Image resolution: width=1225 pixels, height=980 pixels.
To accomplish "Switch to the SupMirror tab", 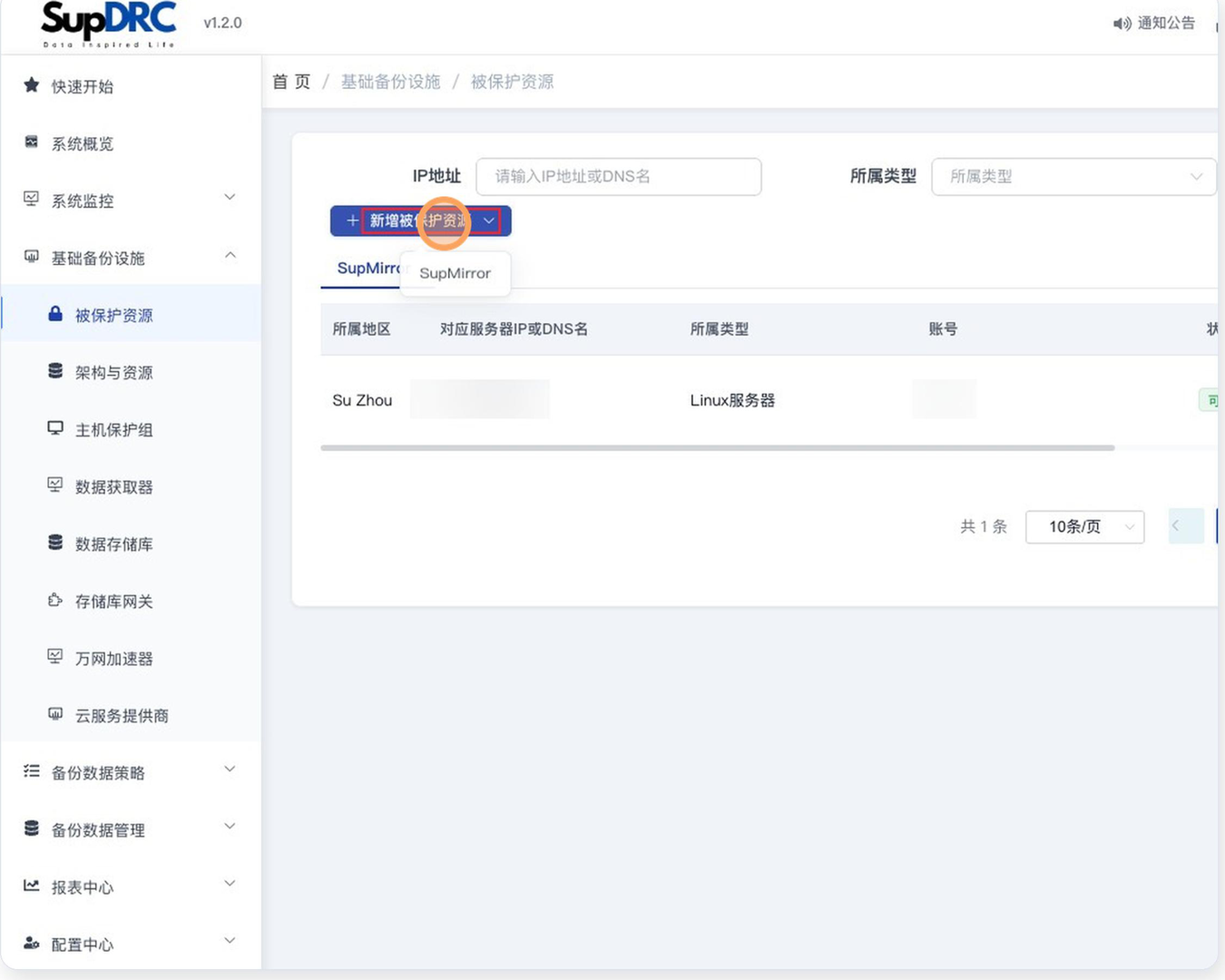I will (367, 269).
